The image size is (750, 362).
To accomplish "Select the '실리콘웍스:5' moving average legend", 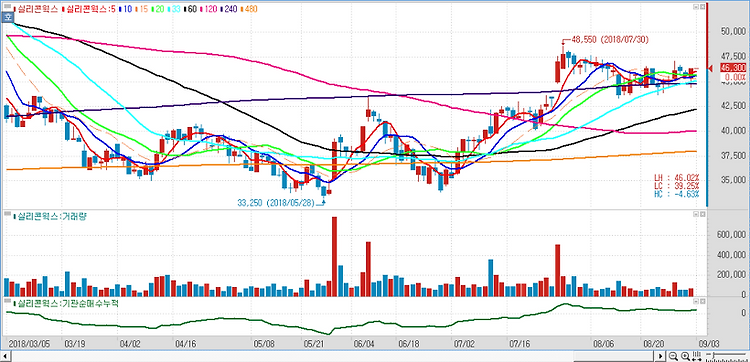I will pyautogui.click(x=89, y=8).
